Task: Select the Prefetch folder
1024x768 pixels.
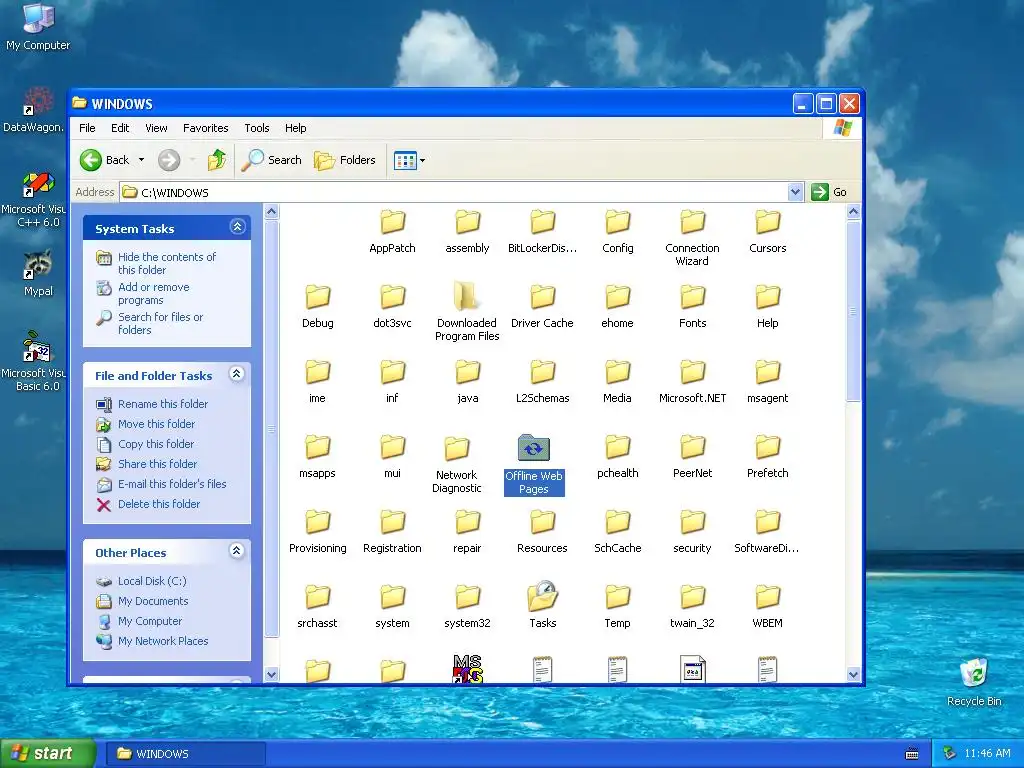Action: (x=767, y=456)
